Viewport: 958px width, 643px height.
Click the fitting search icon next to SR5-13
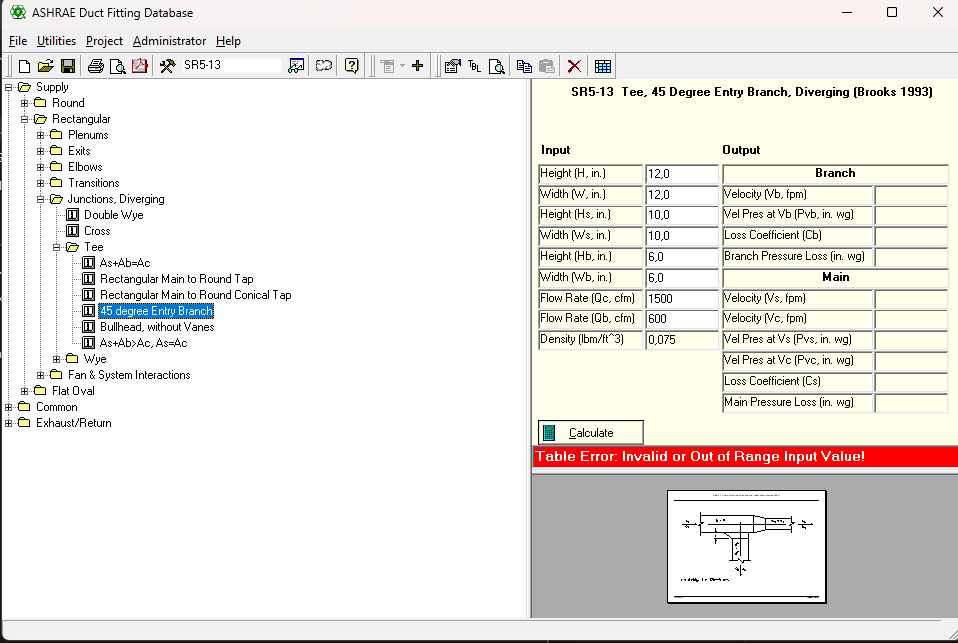(x=296, y=66)
